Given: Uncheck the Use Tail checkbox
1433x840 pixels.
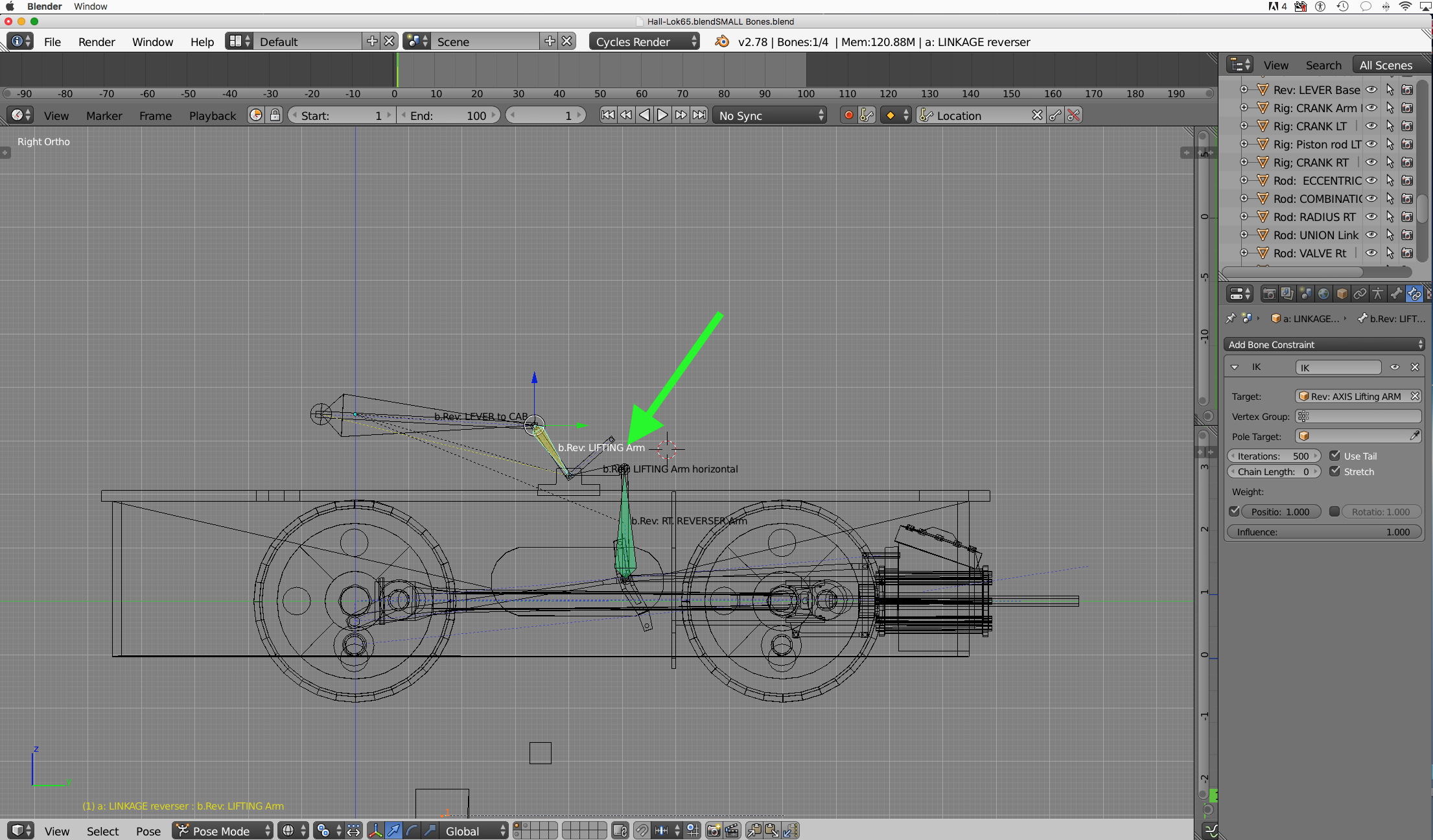Looking at the screenshot, I should [1334, 456].
